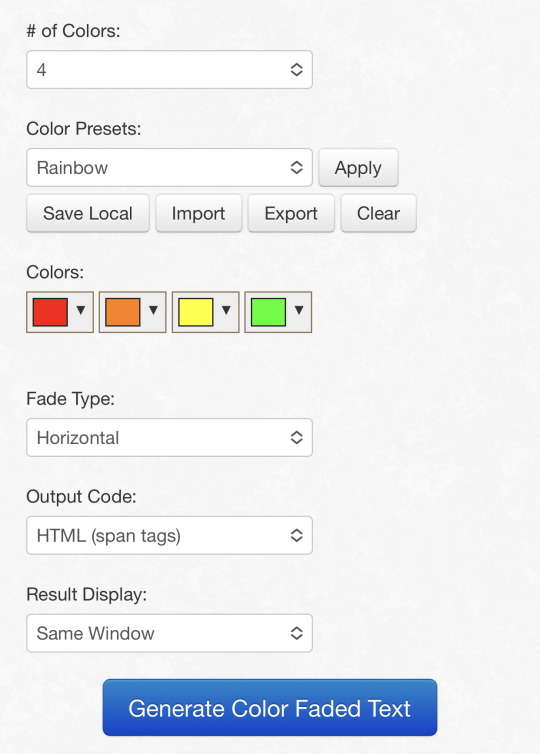Select the orange color swatch
This screenshot has height=754, width=540.
click(x=123, y=312)
